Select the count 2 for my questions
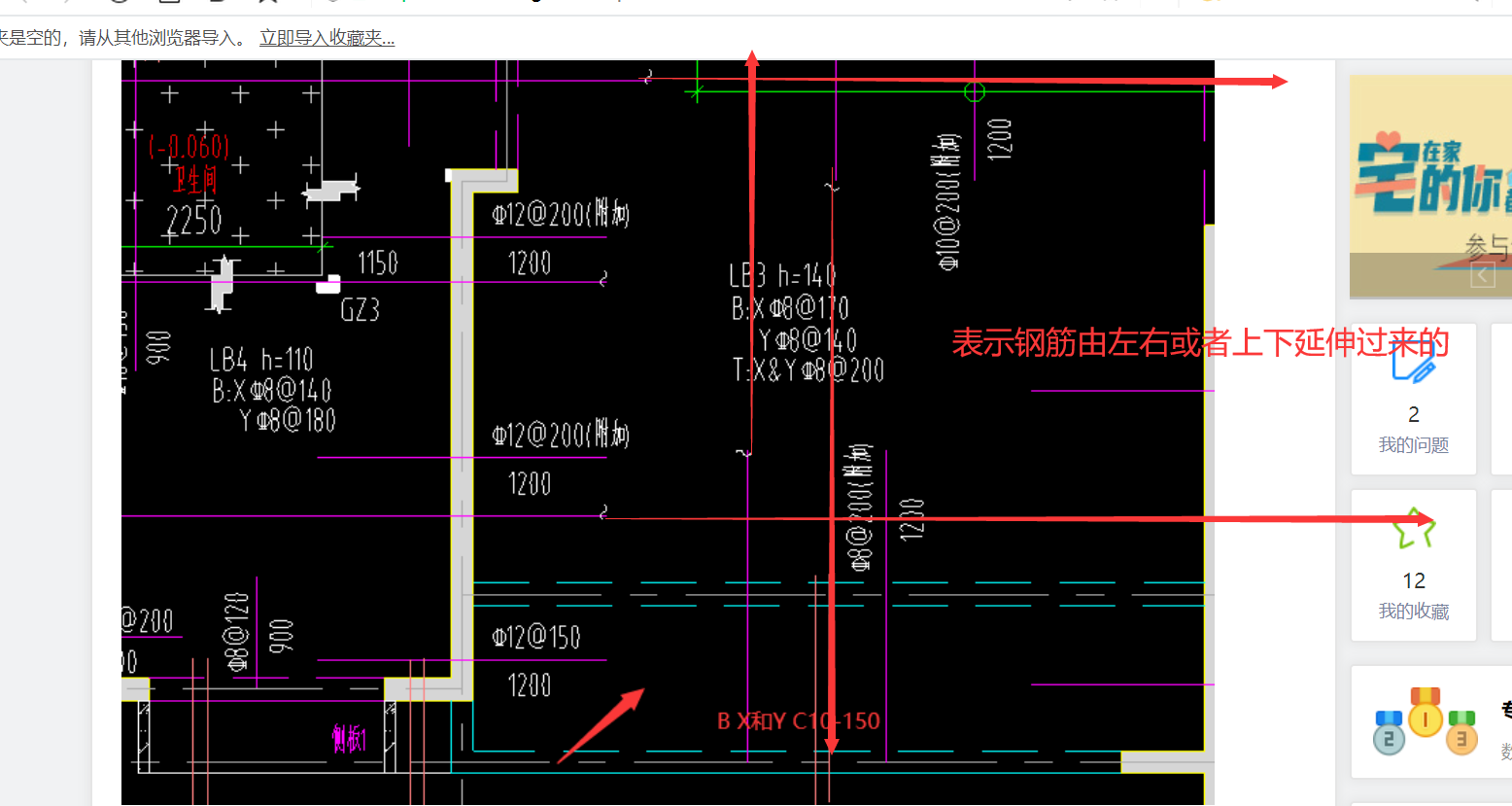1512x806 pixels. point(1414,414)
